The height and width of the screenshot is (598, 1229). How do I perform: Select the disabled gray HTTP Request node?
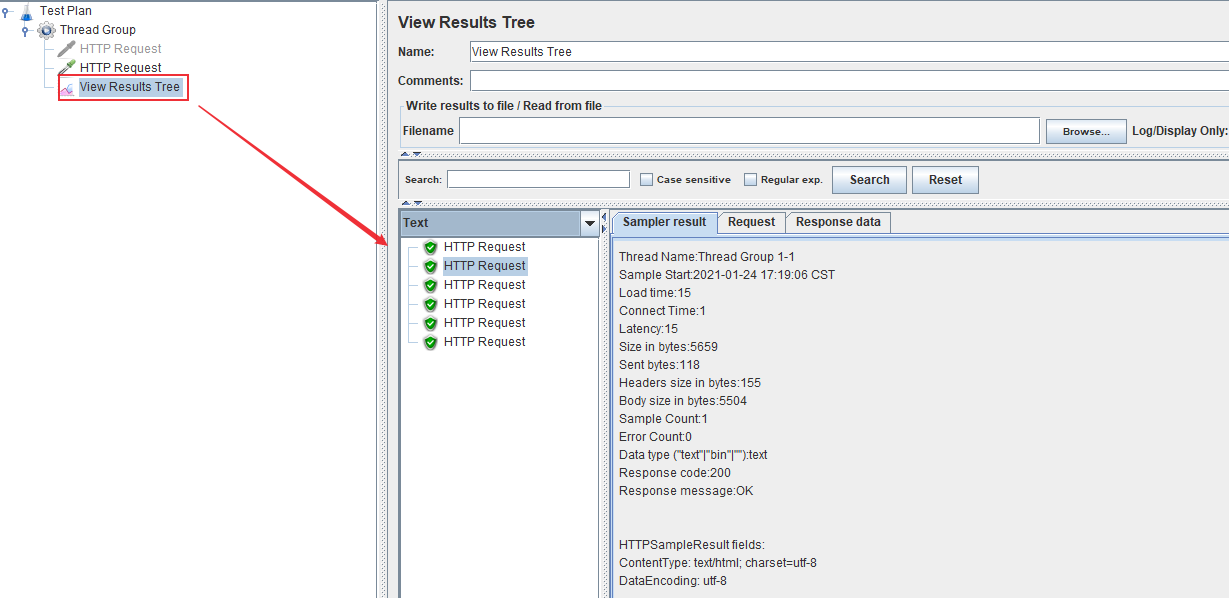click(120, 49)
